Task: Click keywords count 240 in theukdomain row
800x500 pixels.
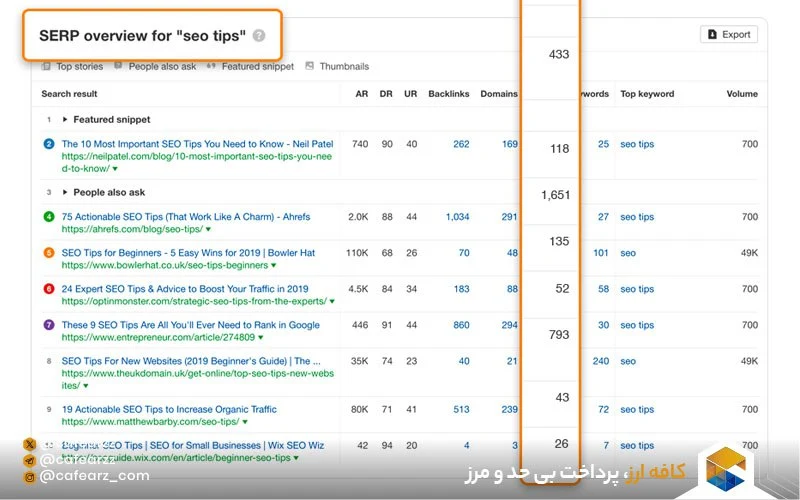Action: pyautogui.click(x=601, y=361)
